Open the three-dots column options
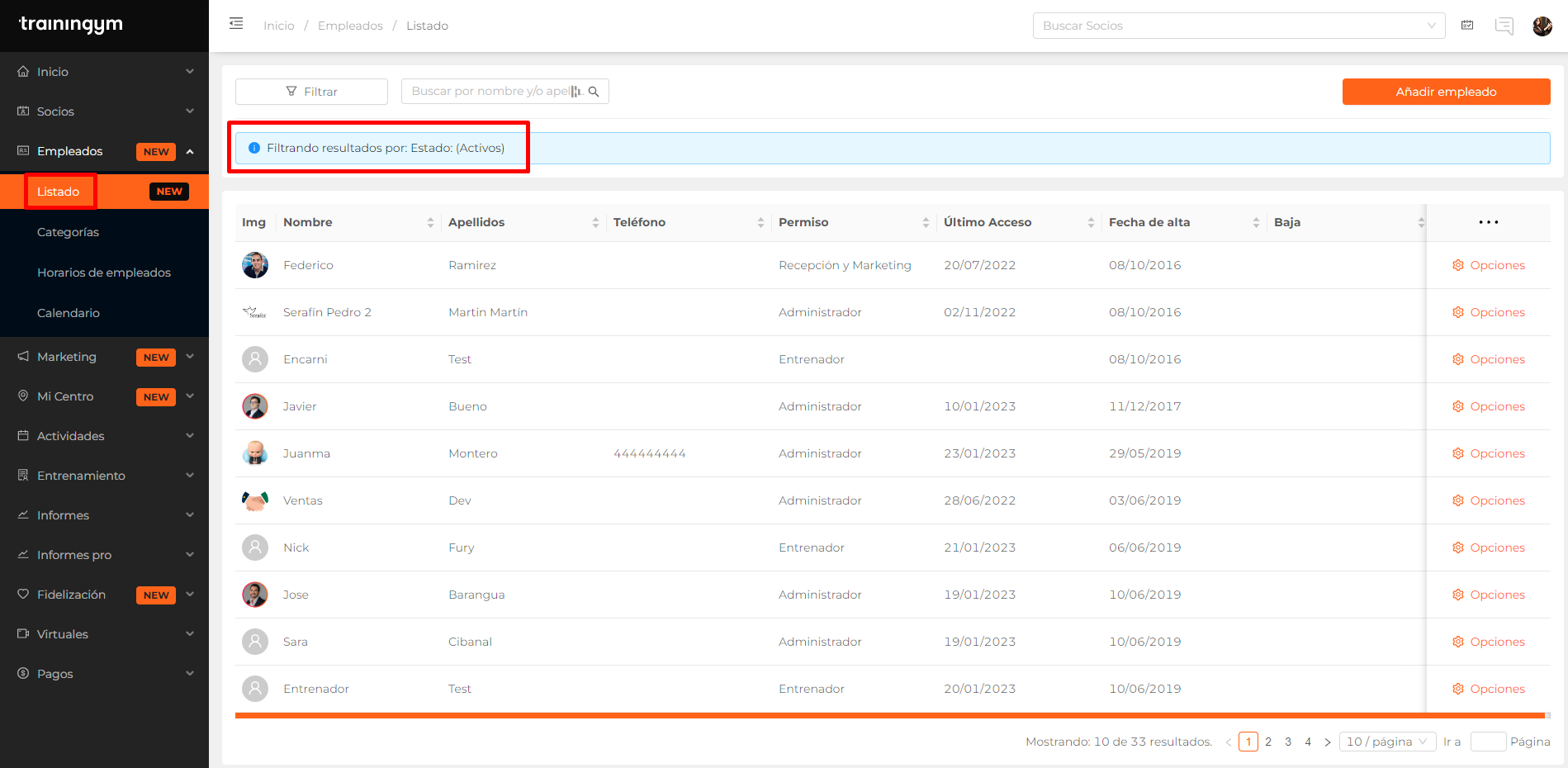The image size is (1568, 768). (x=1489, y=222)
